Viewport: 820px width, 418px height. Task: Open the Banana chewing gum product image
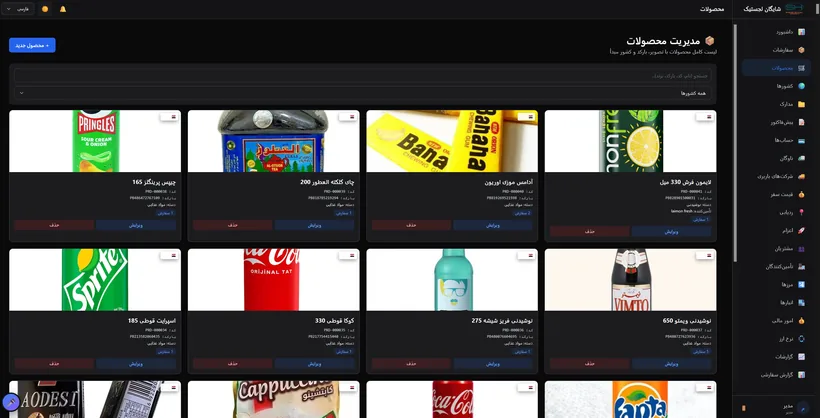tap(452, 141)
